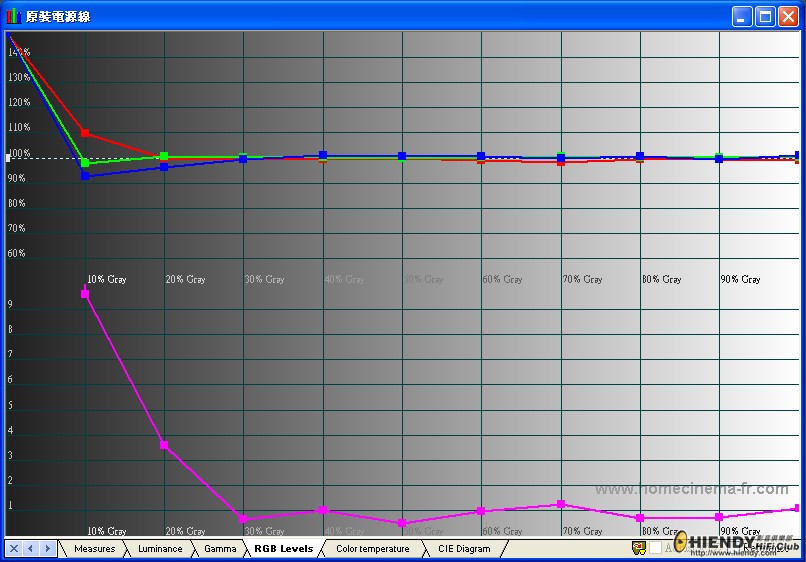Click the colored bars application icon in title bar
Viewport: 806px width, 562px height.
(13, 16)
